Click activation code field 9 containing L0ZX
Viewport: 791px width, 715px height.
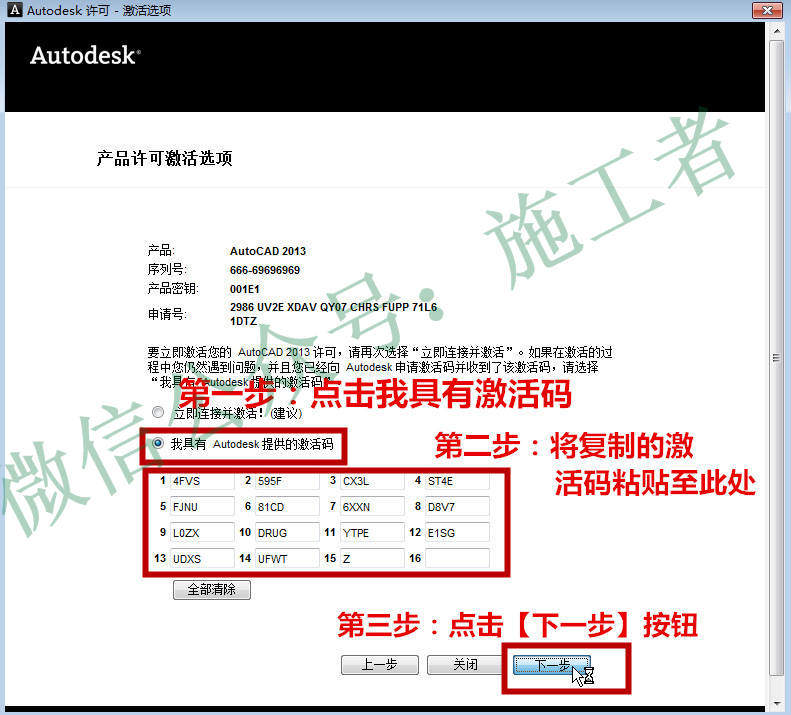pyautogui.click(x=202, y=533)
